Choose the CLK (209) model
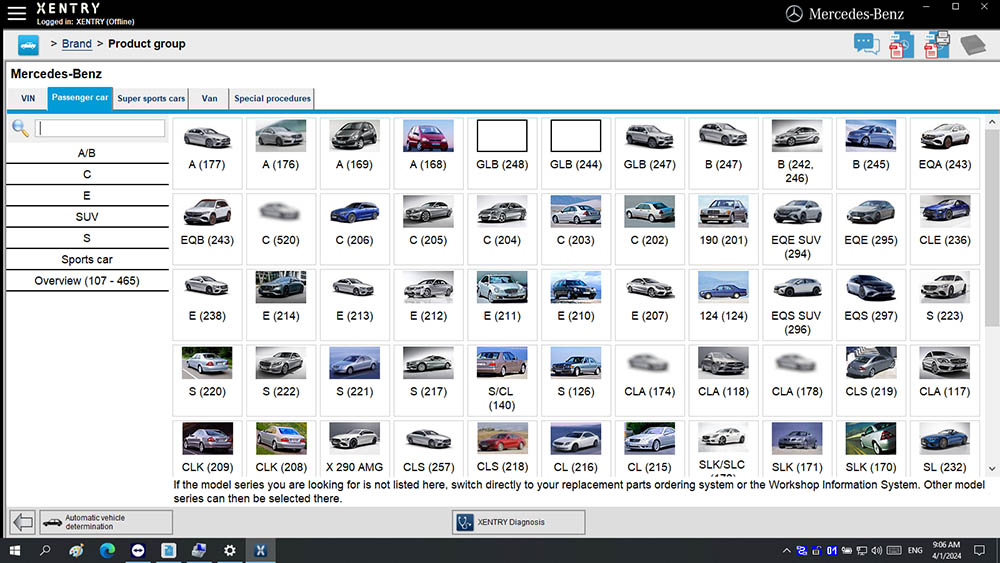This screenshot has width=1000, height=563. [207, 448]
